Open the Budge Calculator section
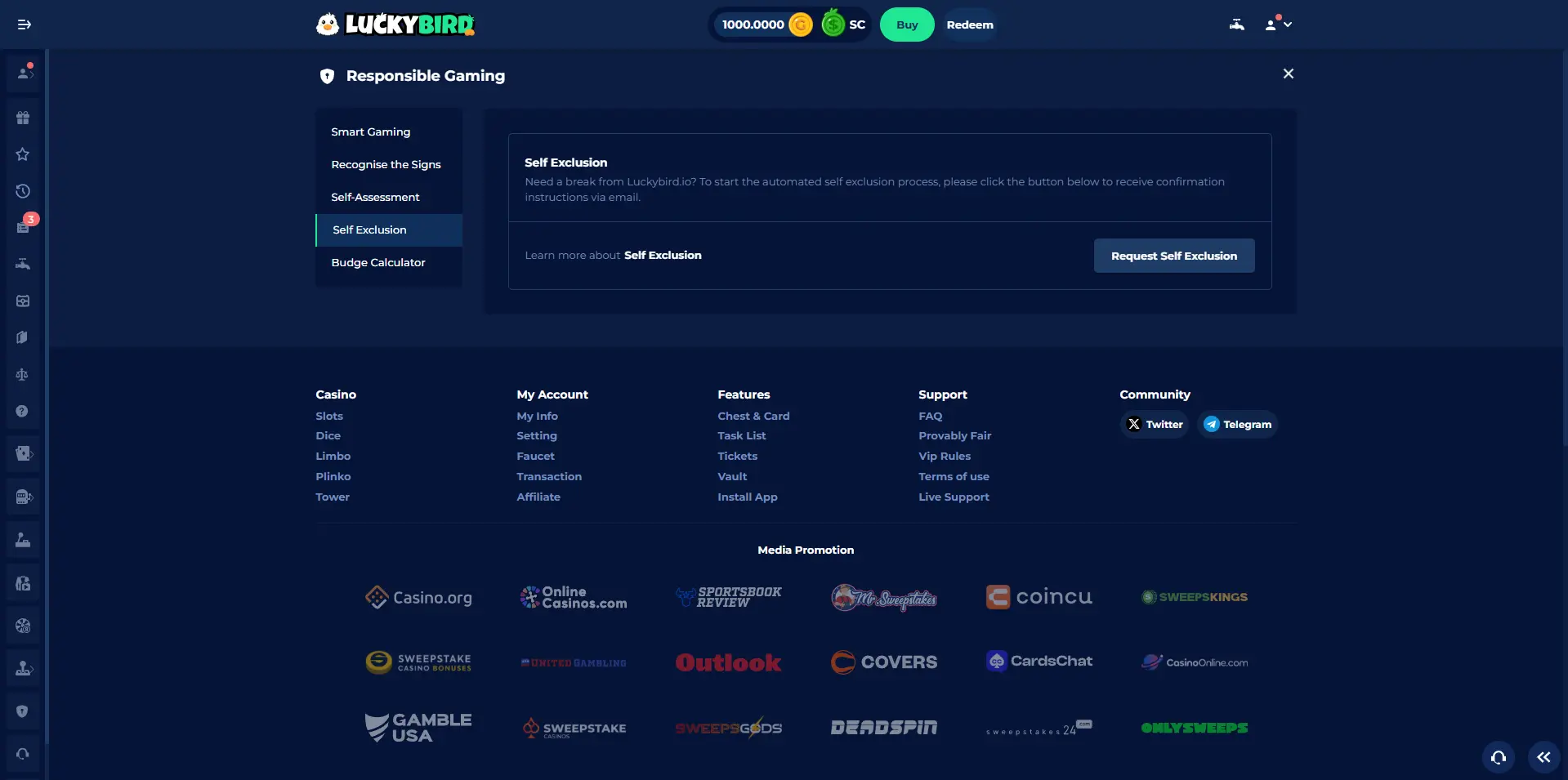 coord(378,262)
